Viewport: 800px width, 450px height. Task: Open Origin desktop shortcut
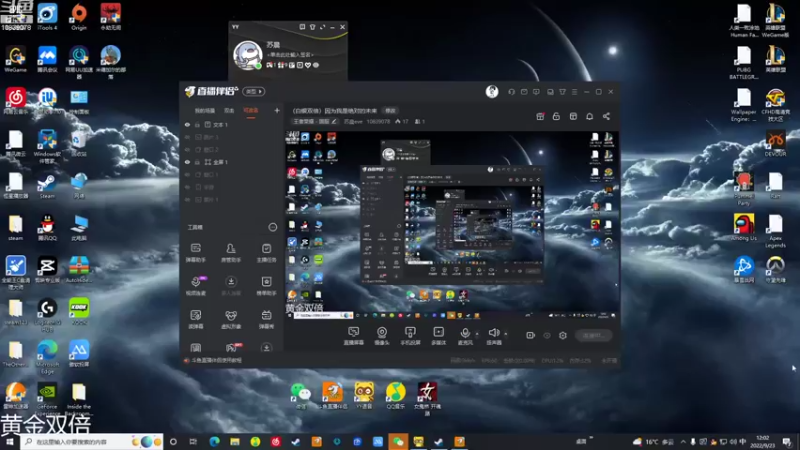(x=79, y=17)
